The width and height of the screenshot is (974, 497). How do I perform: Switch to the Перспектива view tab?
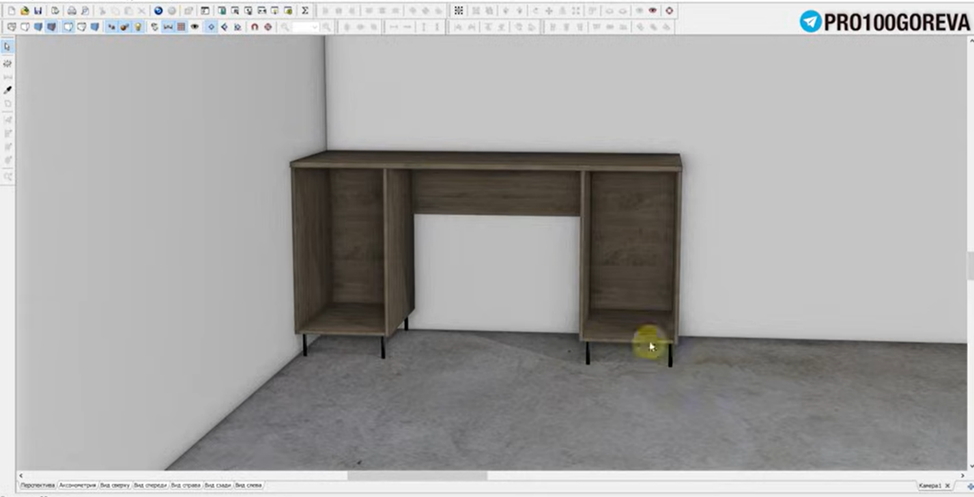coord(37,485)
